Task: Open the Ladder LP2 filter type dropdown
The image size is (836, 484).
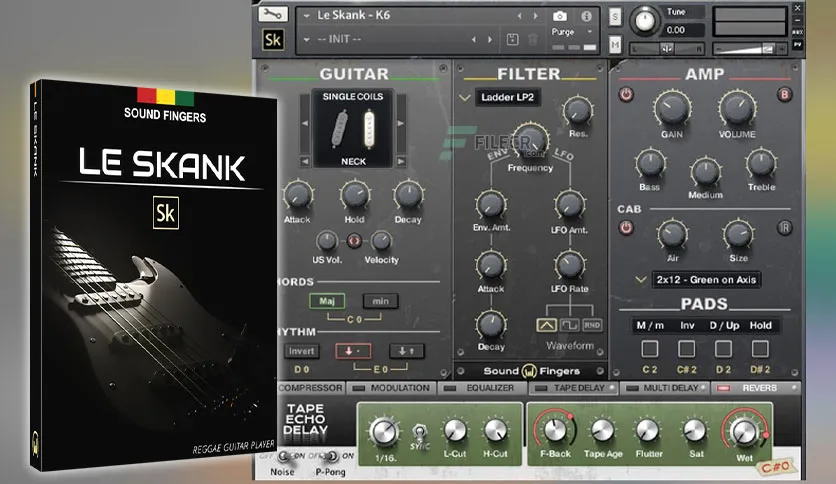Action: tap(507, 98)
